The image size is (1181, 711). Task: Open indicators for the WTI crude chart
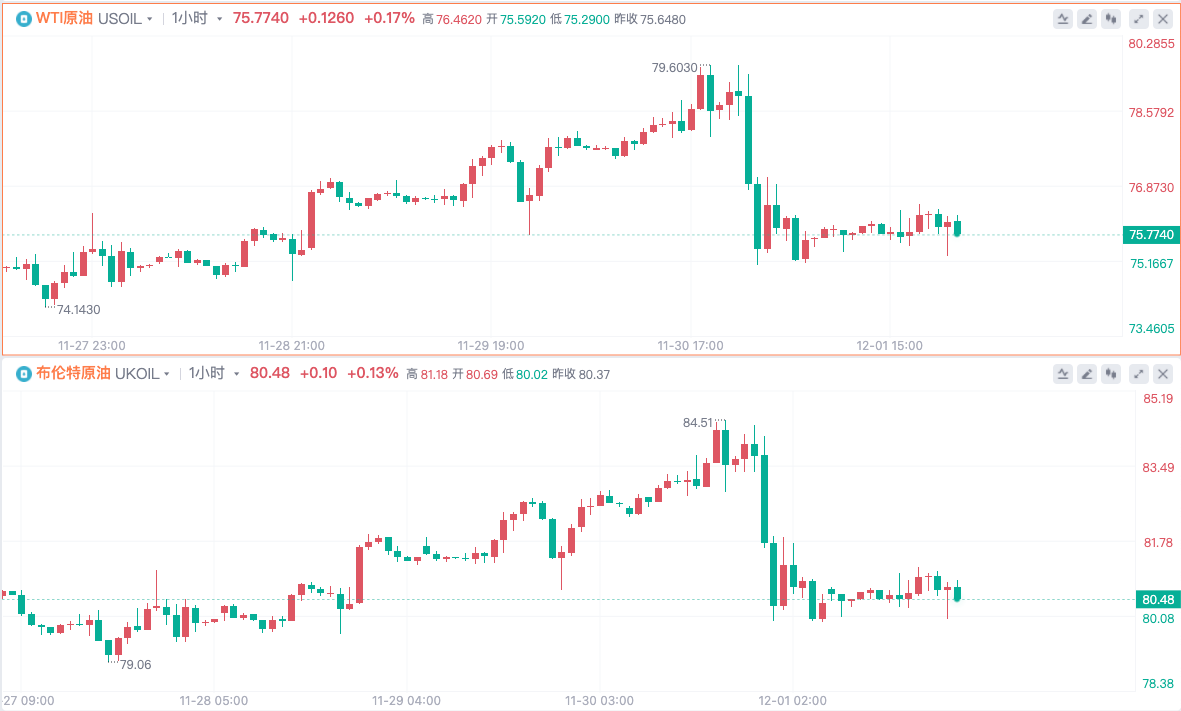pyautogui.click(x=1063, y=18)
